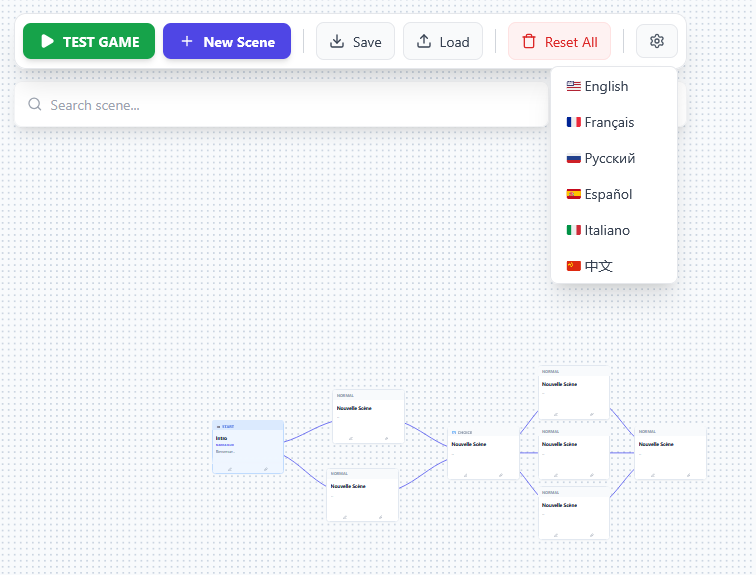
Task: Click the brush icon on CHOICE node
Action: tap(501, 475)
